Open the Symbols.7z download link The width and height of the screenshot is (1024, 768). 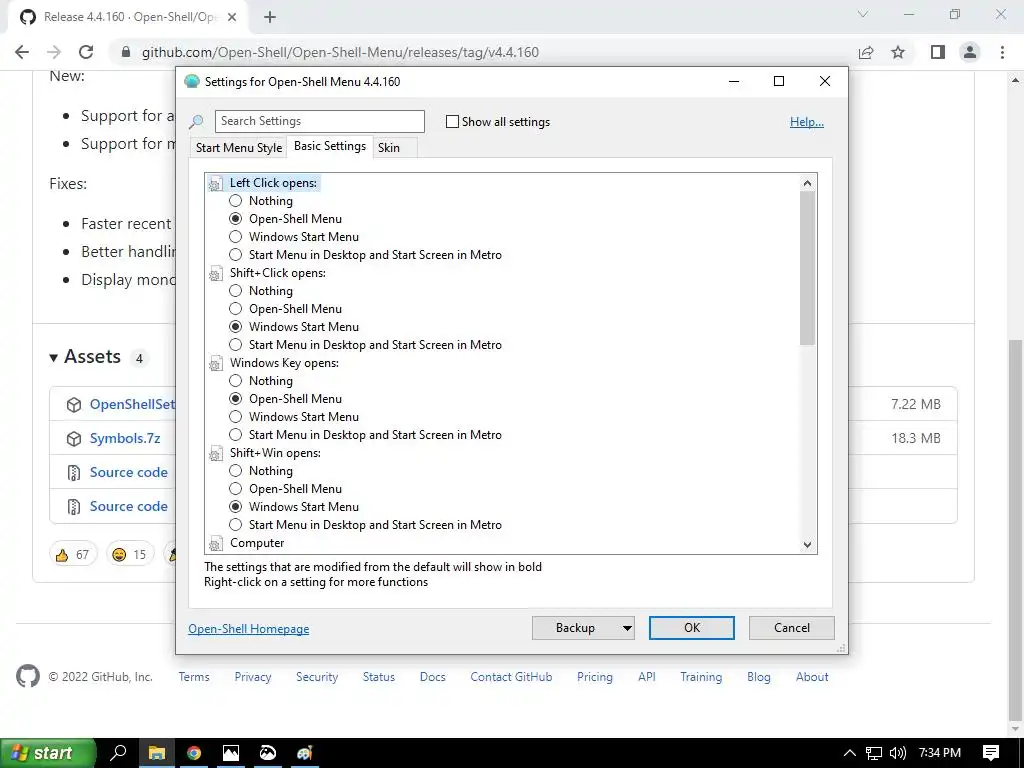click(x=125, y=438)
